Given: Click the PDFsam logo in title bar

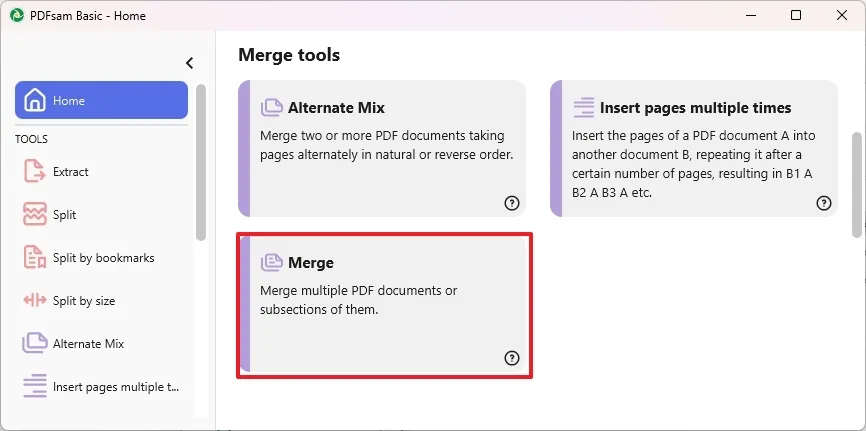Looking at the screenshot, I should (x=16, y=15).
